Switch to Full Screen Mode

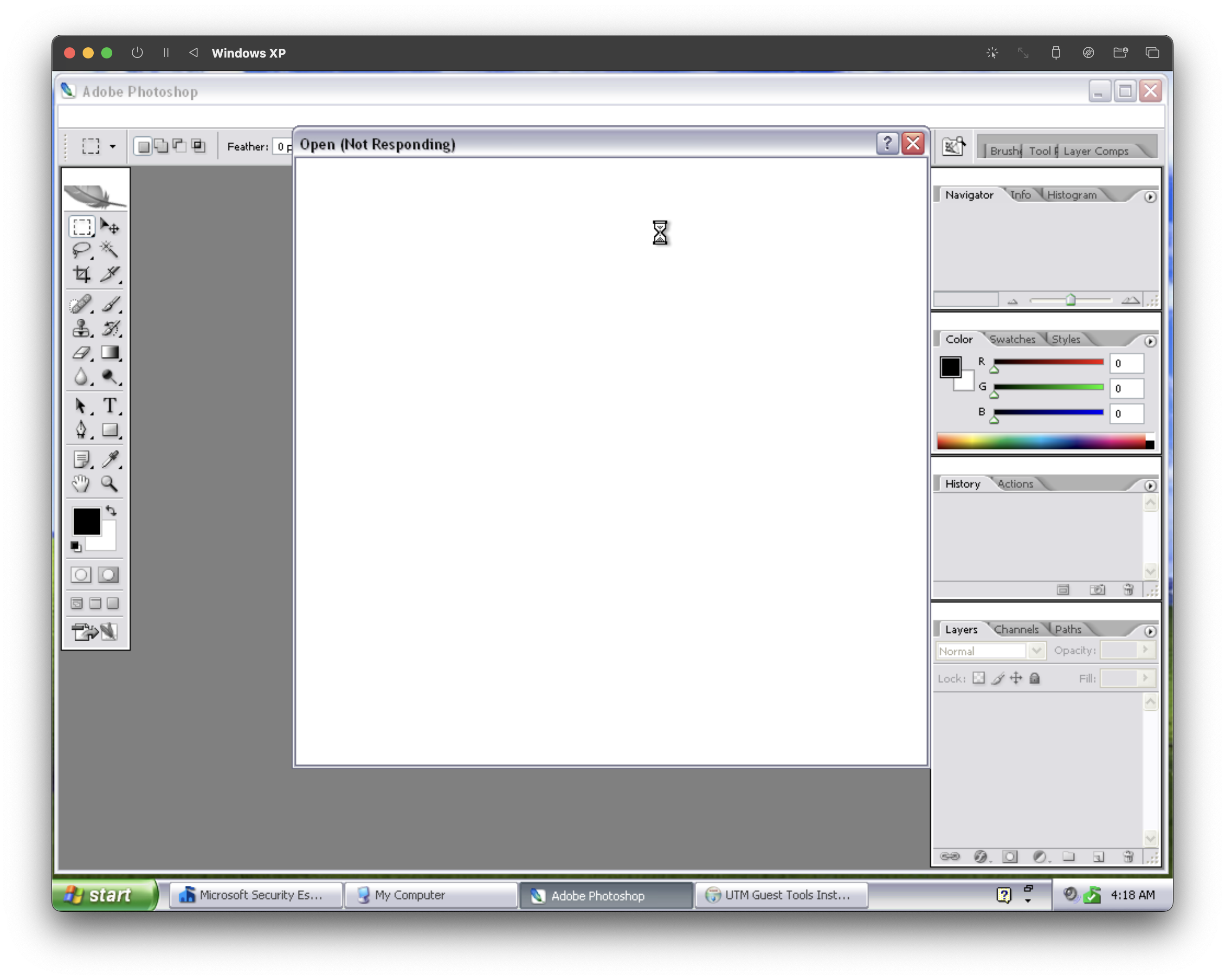pyautogui.click(x=113, y=603)
